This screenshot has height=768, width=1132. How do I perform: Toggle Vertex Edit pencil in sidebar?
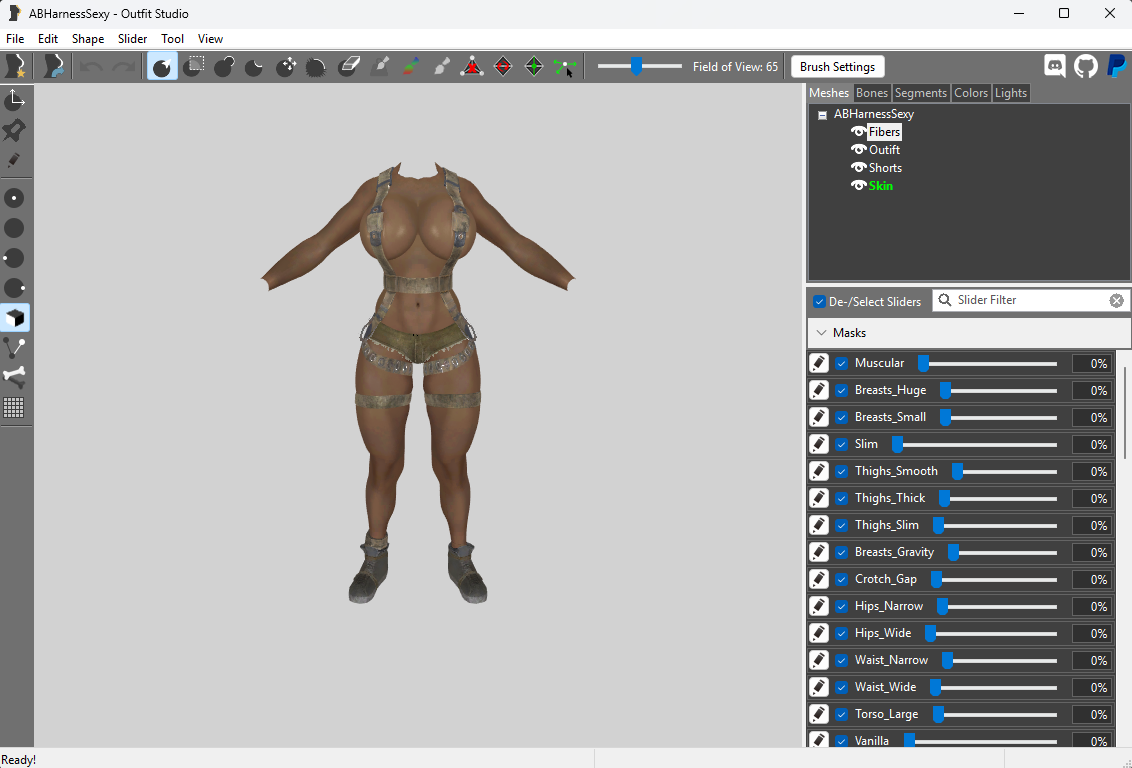click(14, 160)
